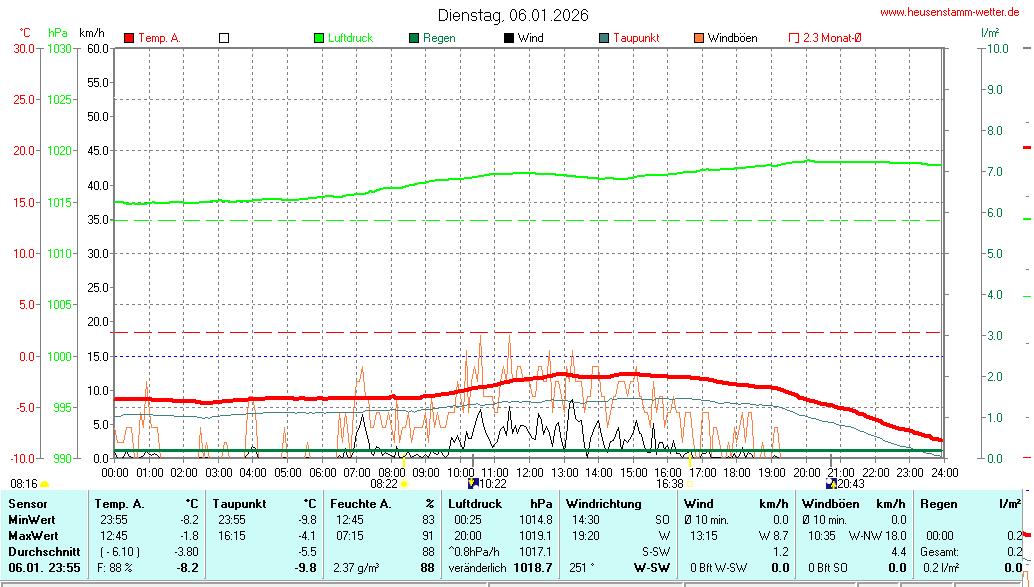Click the red 2.3 Monat-Ø legend marker
This screenshot has width=1034, height=587.
794,38
